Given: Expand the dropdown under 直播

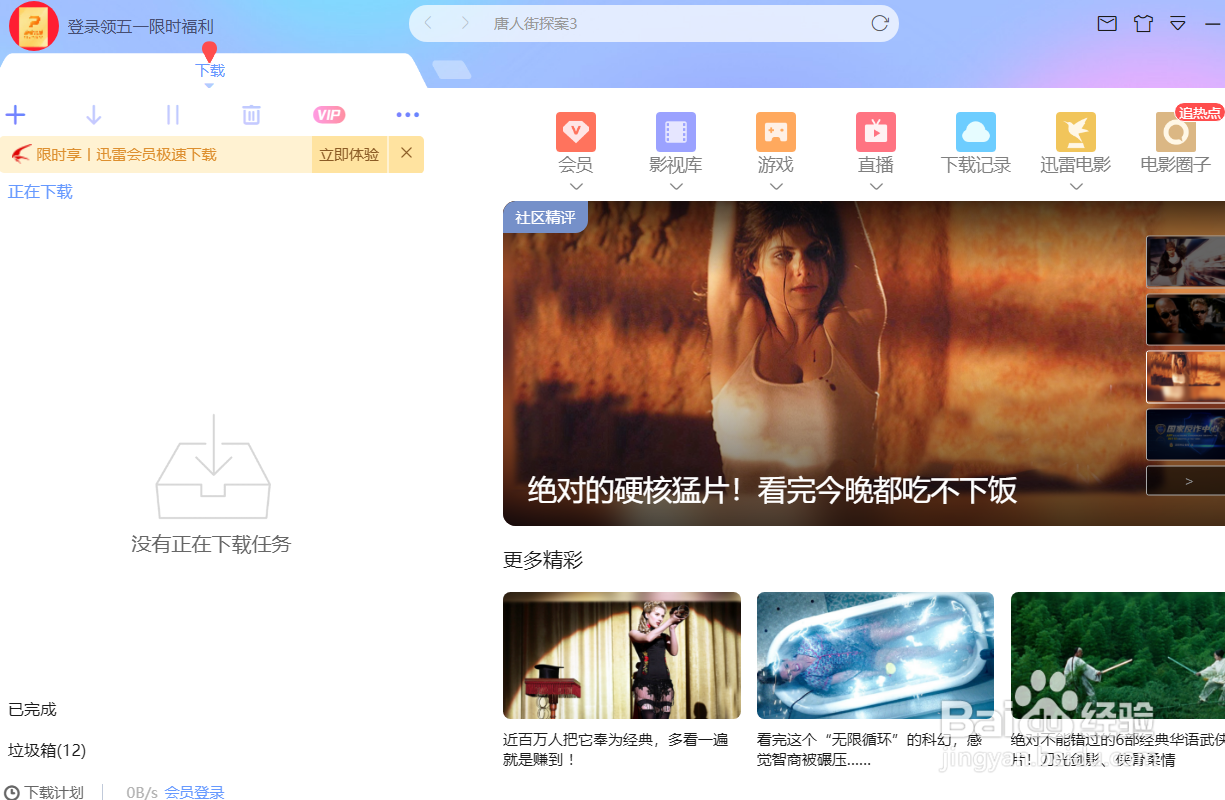Looking at the screenshot, I should (876, 186).
